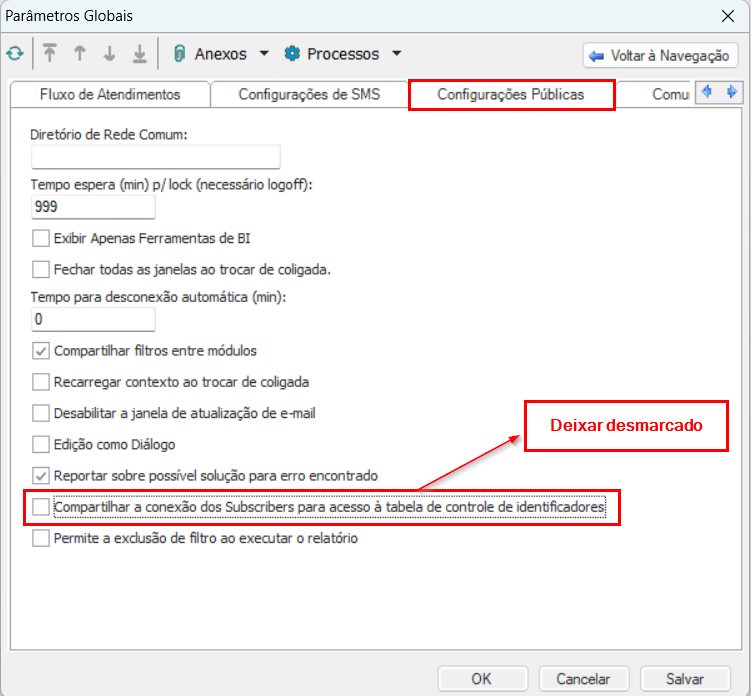Screen dimensions: 751x696
Task: Click the Anexos paperclip icon
Action: click(179, 54)
